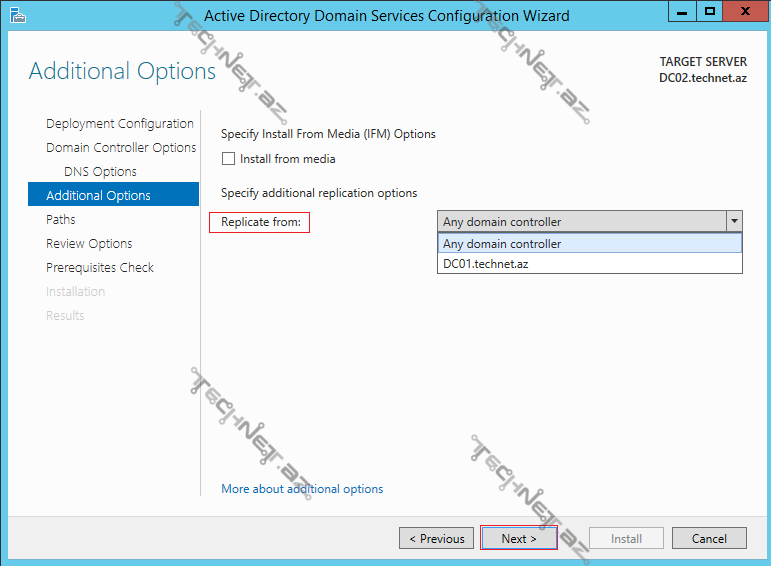Close the Active Directory wizard window

(x=746, y=12)
